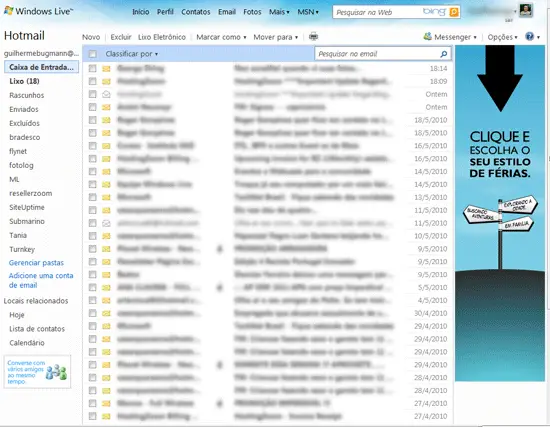This screenshot has width=550, height=427.
Task: Open Fotos in top navigation
Action: (x=252, y=12)
